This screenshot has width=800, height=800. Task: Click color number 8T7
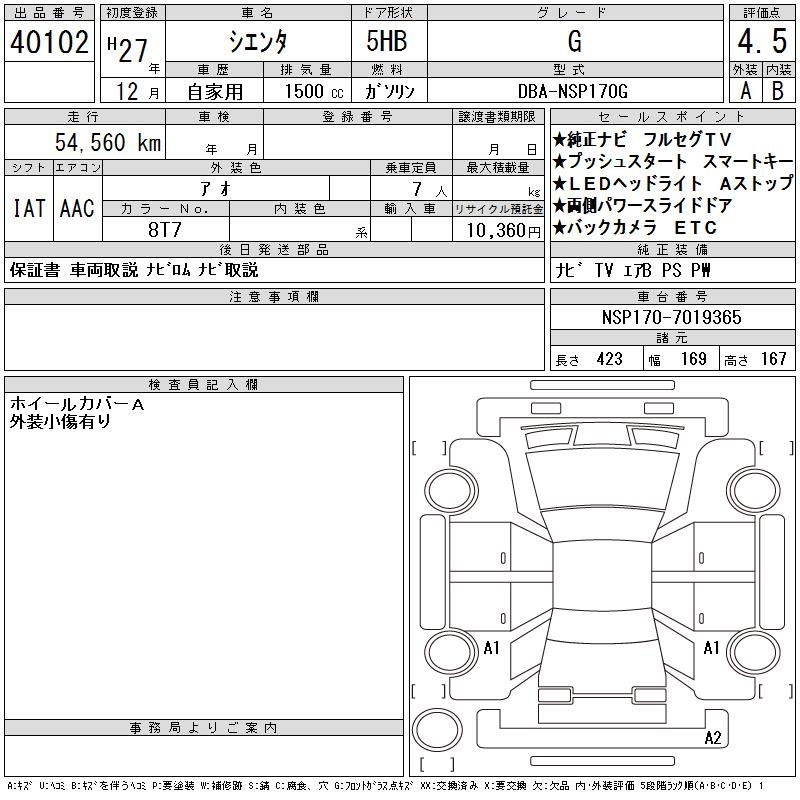[165, 230]
